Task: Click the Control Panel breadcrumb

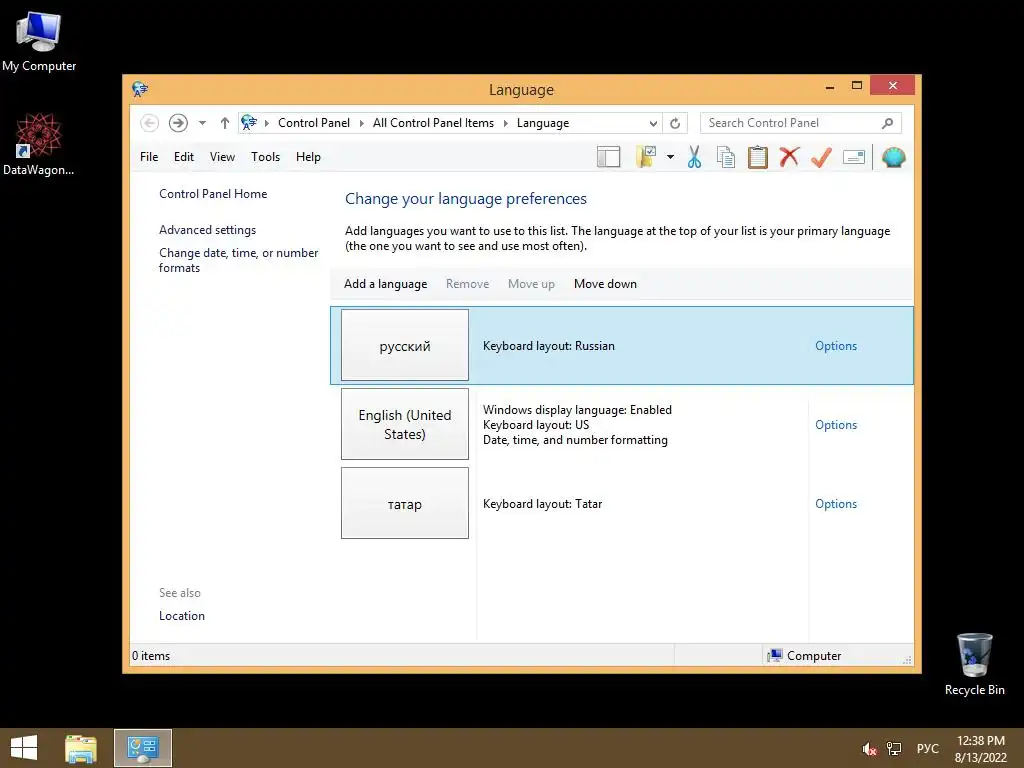Action: coord(313,123)
